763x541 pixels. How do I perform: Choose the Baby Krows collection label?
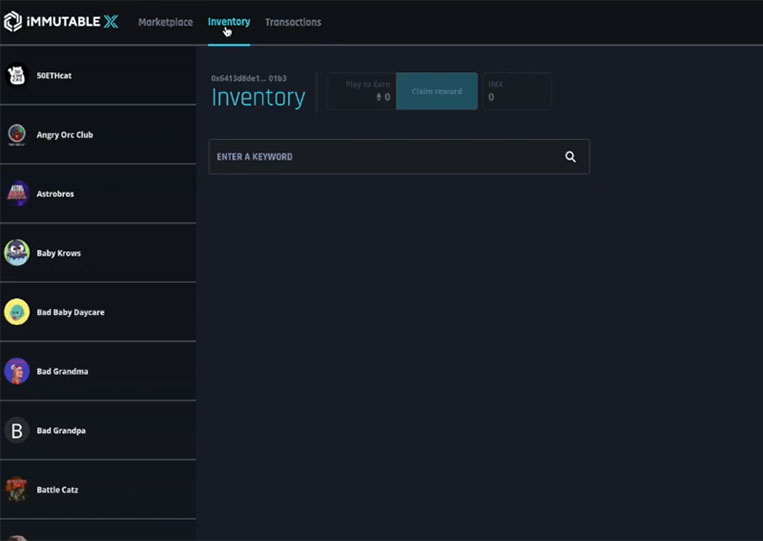point(59,253)
